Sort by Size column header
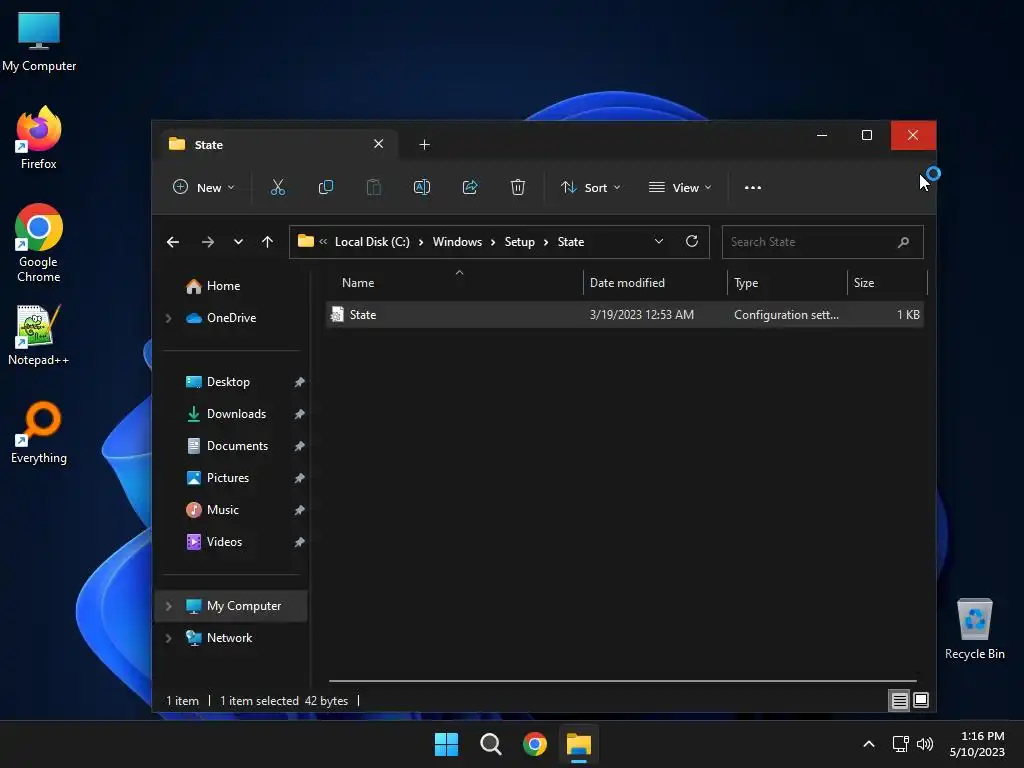Screen dimensions: 1024x768 point(887,283)
